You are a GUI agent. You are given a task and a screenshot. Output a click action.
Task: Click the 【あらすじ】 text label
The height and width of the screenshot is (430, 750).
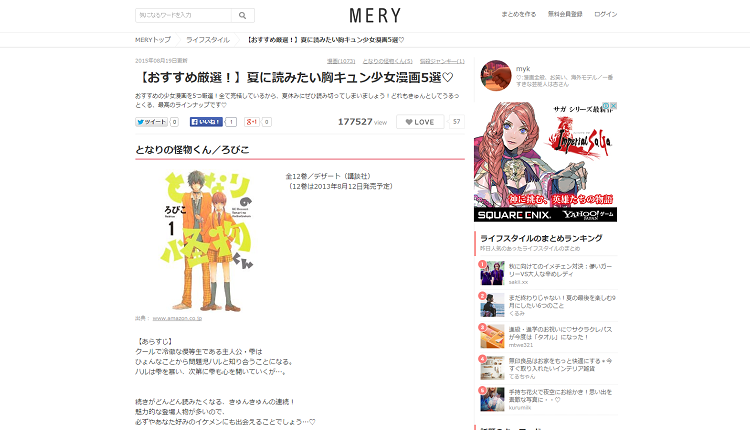point(154,342)
